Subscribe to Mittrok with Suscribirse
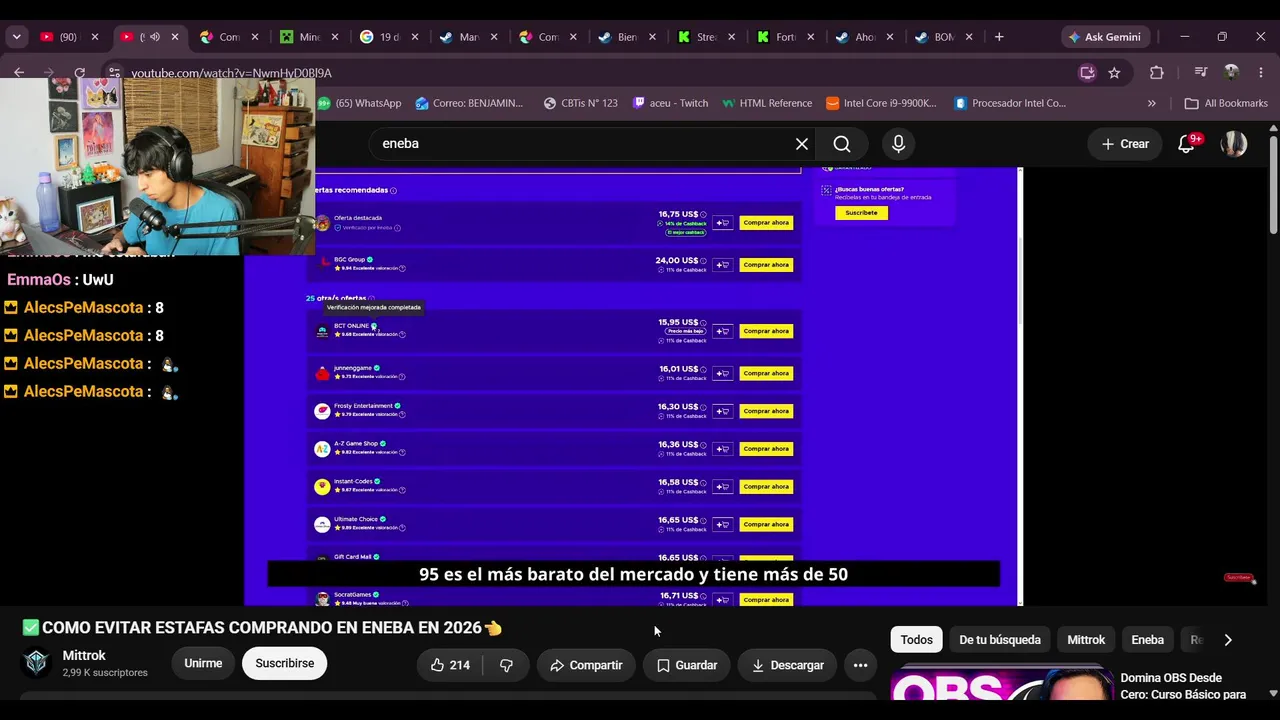 tap(284, 663)
